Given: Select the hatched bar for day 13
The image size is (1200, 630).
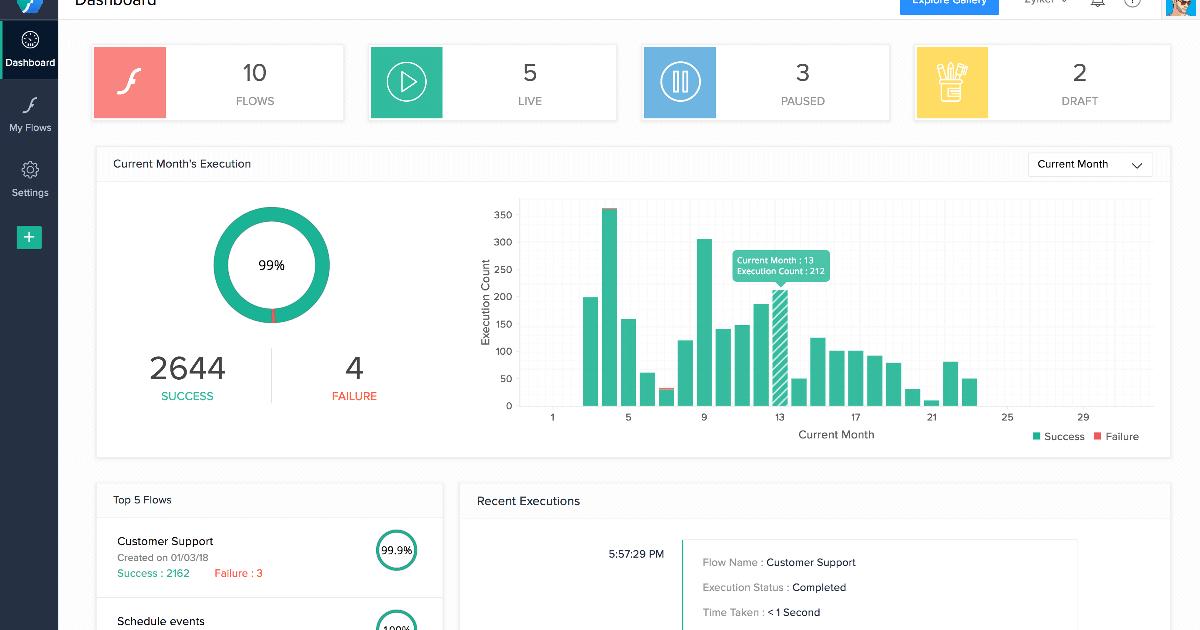Looking at the screenshot, I should [x=780, y=348].
